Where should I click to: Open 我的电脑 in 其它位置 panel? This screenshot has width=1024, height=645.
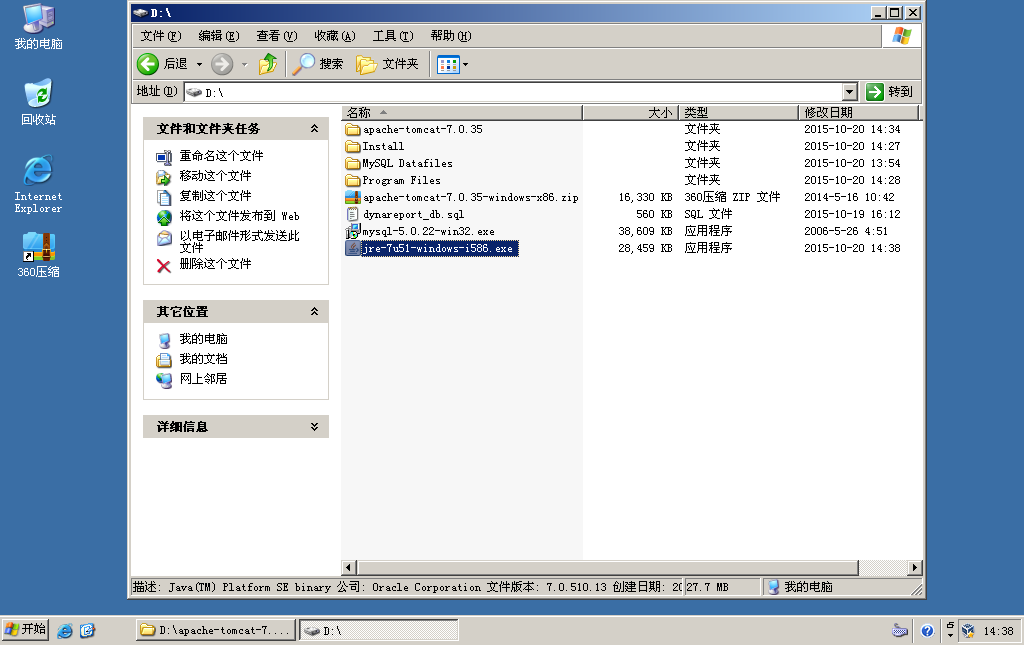tap(204, 339)
